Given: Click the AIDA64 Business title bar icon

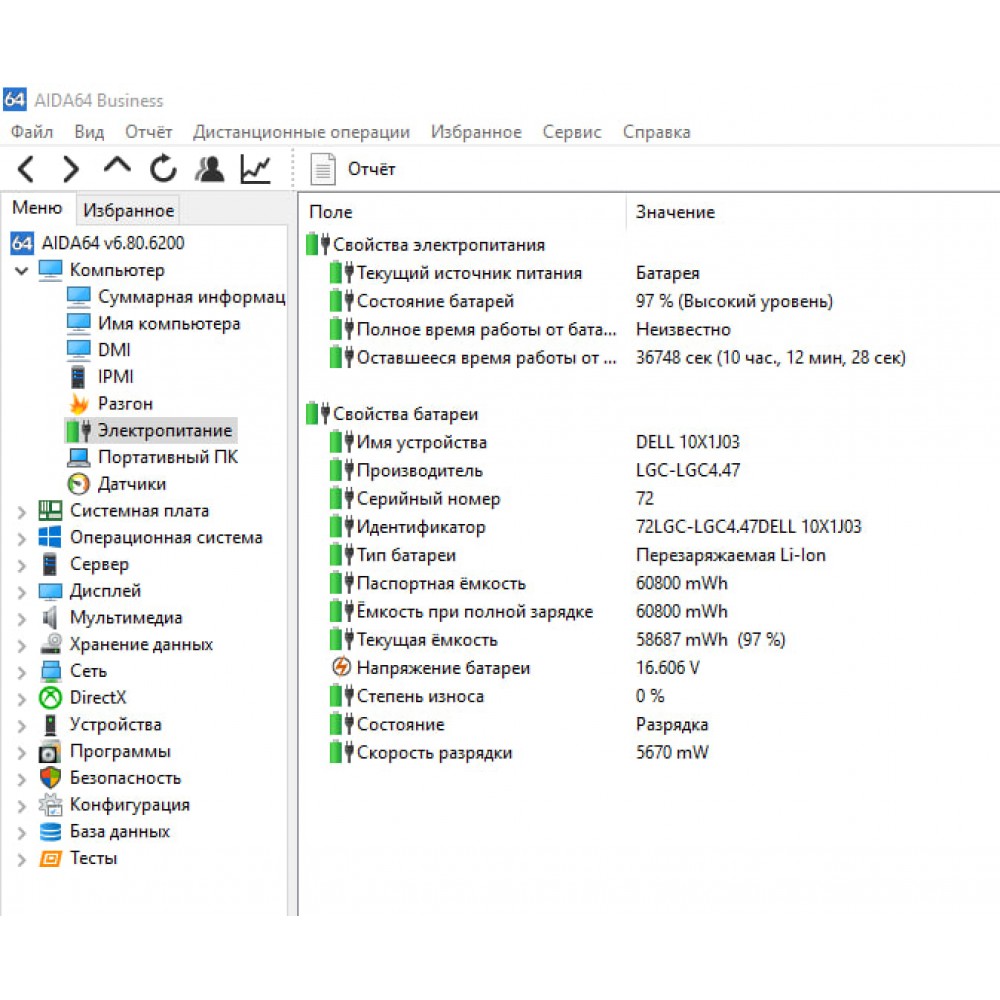Looking at the screenshot, I should pyautogui.click(x=15, y=99).
